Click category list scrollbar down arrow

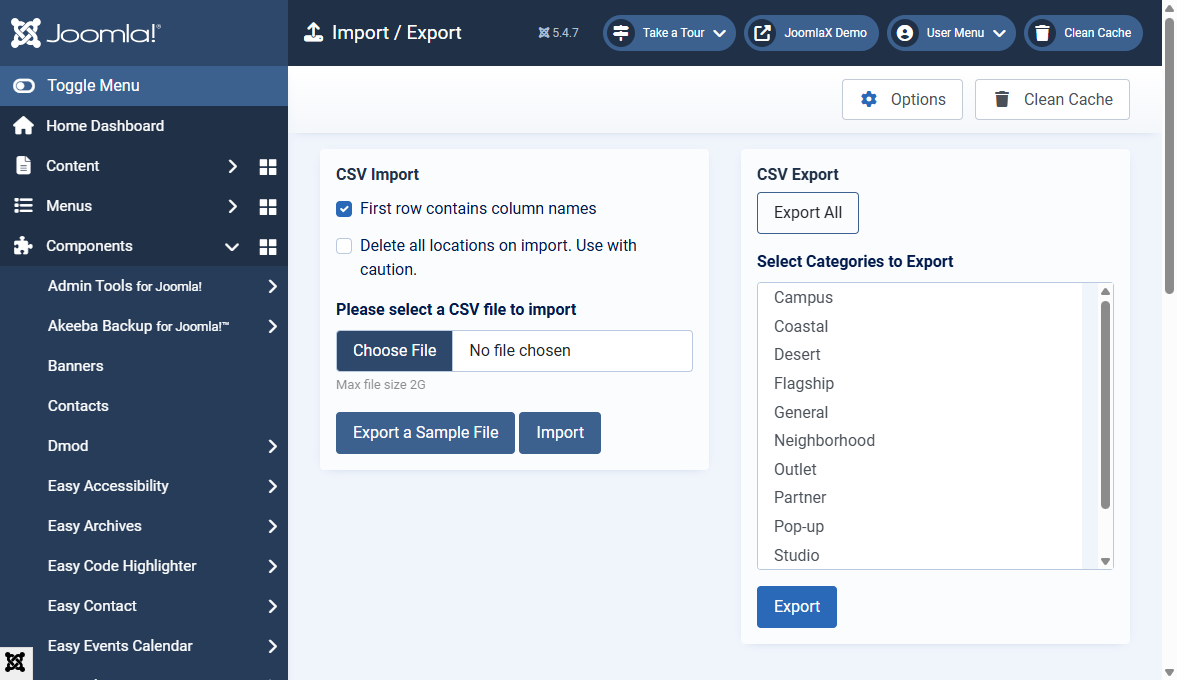(x=1105, y=561)
